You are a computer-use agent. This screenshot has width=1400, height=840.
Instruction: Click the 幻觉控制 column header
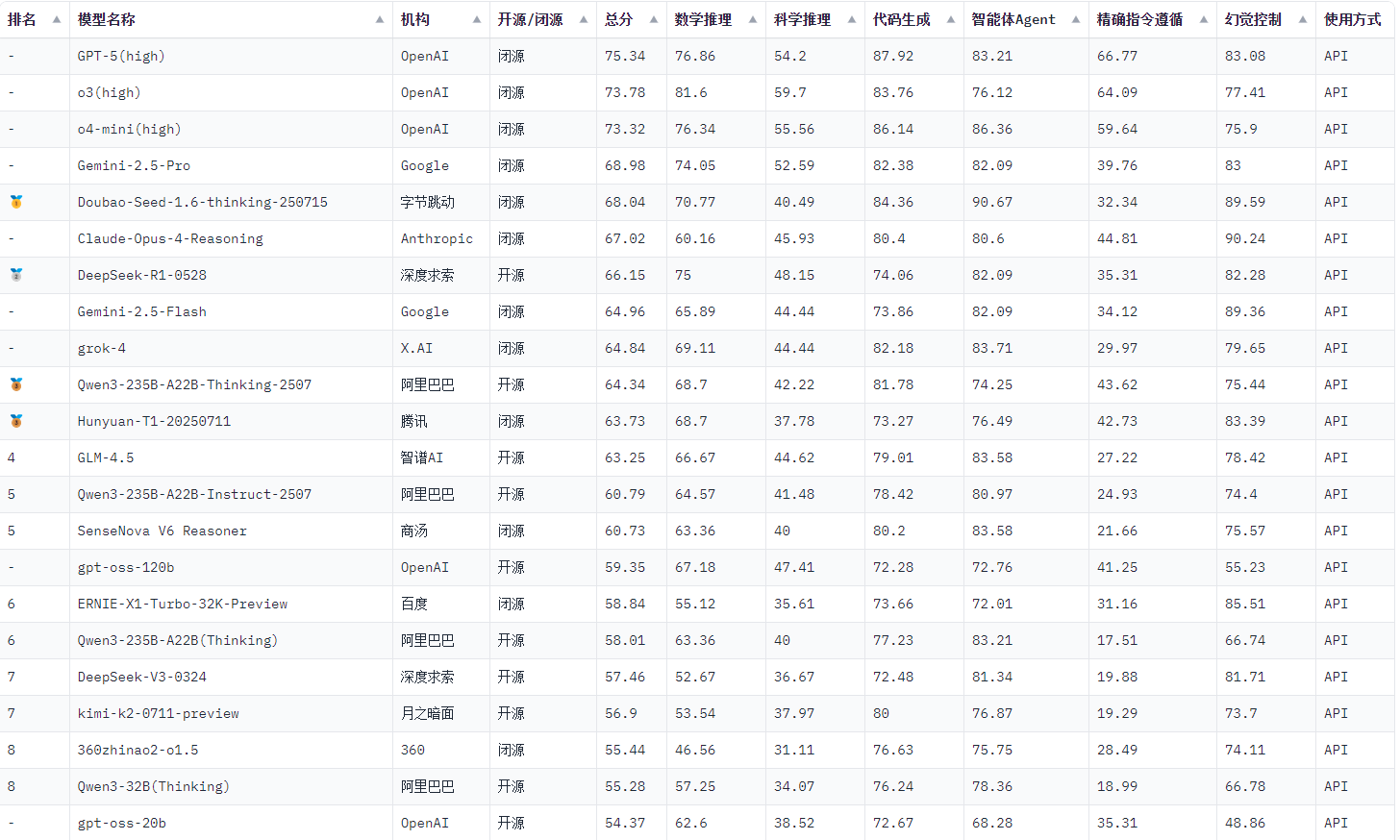coord(1266,19)
